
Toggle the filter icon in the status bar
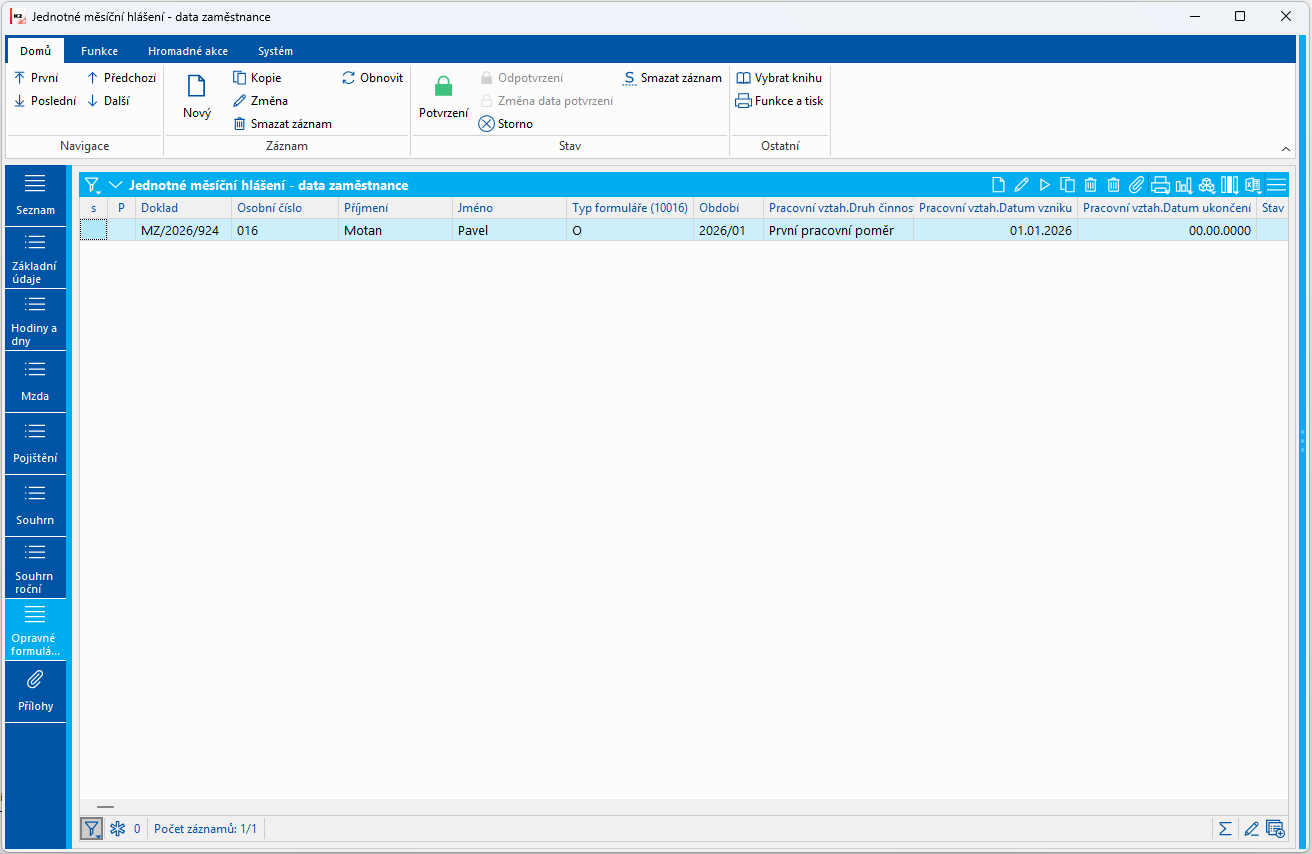pos(92,828)
